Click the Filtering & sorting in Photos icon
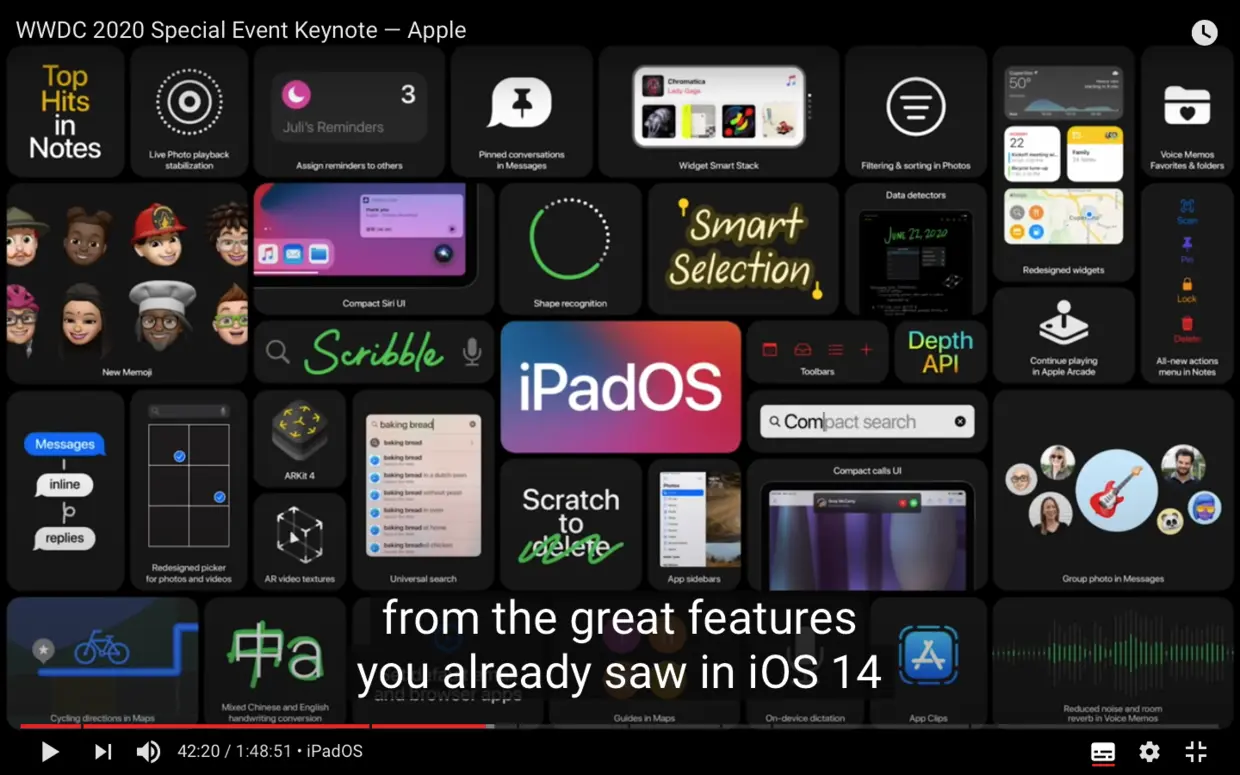The width and height of the screenshot is (1240, 775). coord(915,108)
